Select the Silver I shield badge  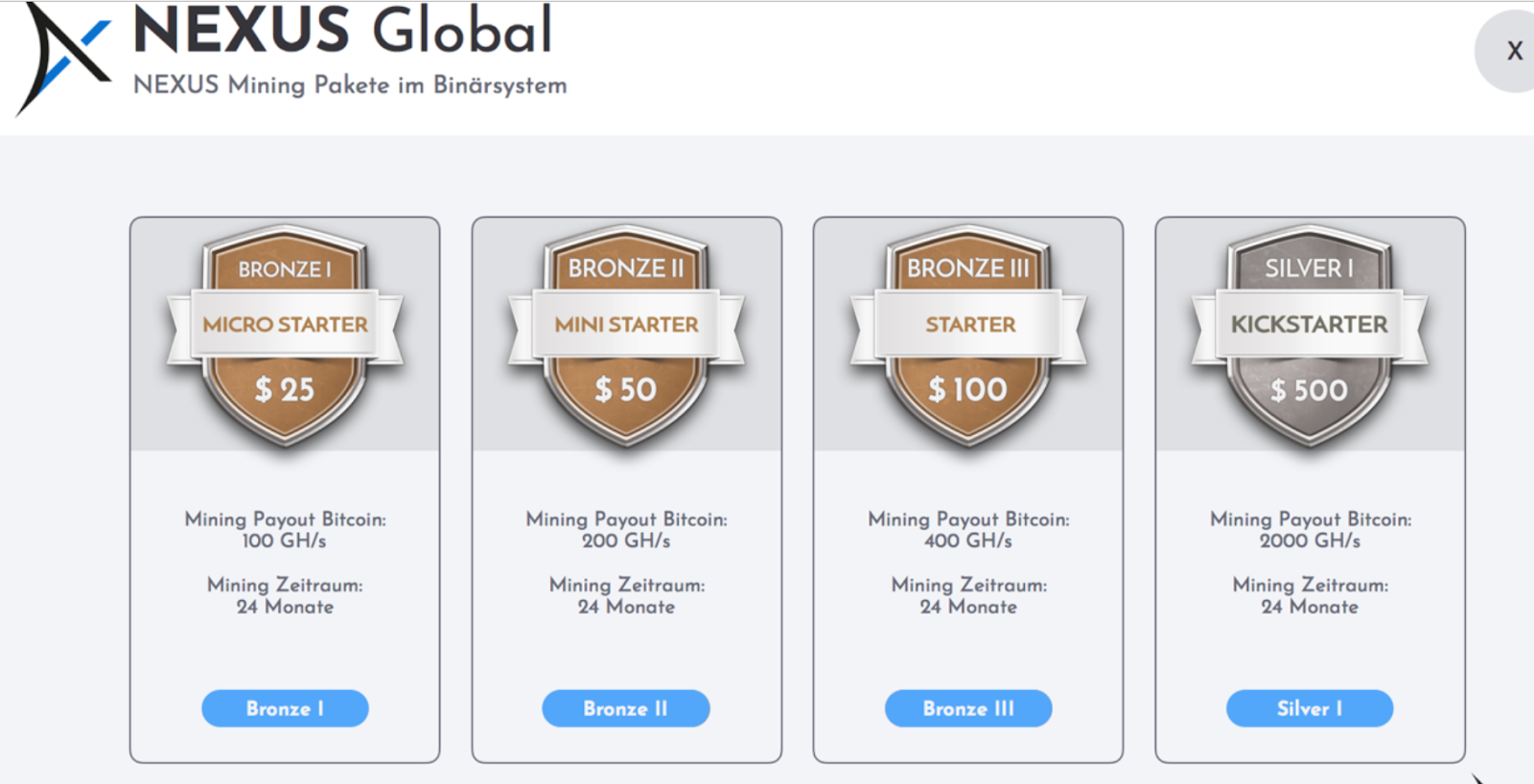pos(1310,335)
